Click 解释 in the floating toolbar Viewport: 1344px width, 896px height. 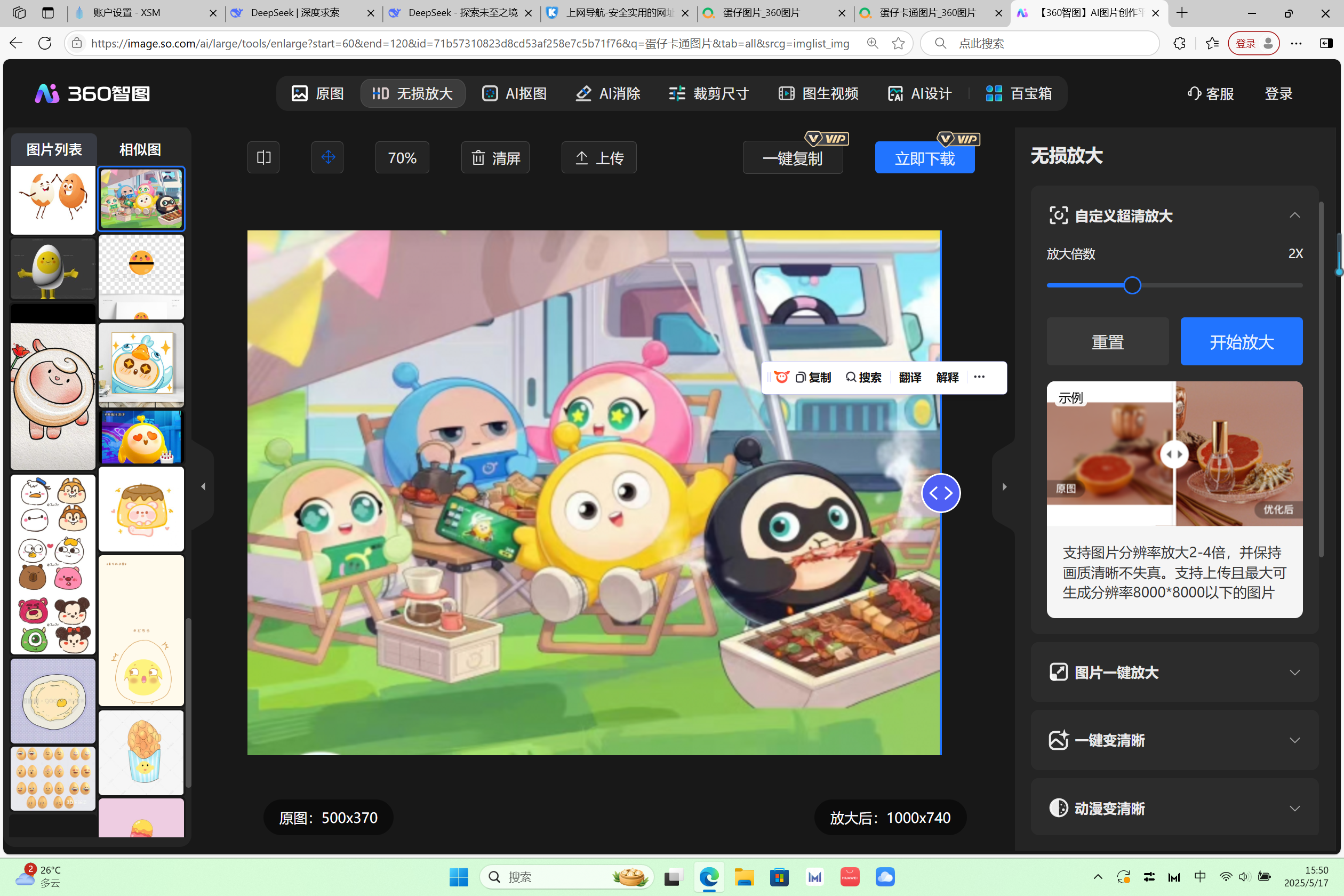tap(947, 377)
